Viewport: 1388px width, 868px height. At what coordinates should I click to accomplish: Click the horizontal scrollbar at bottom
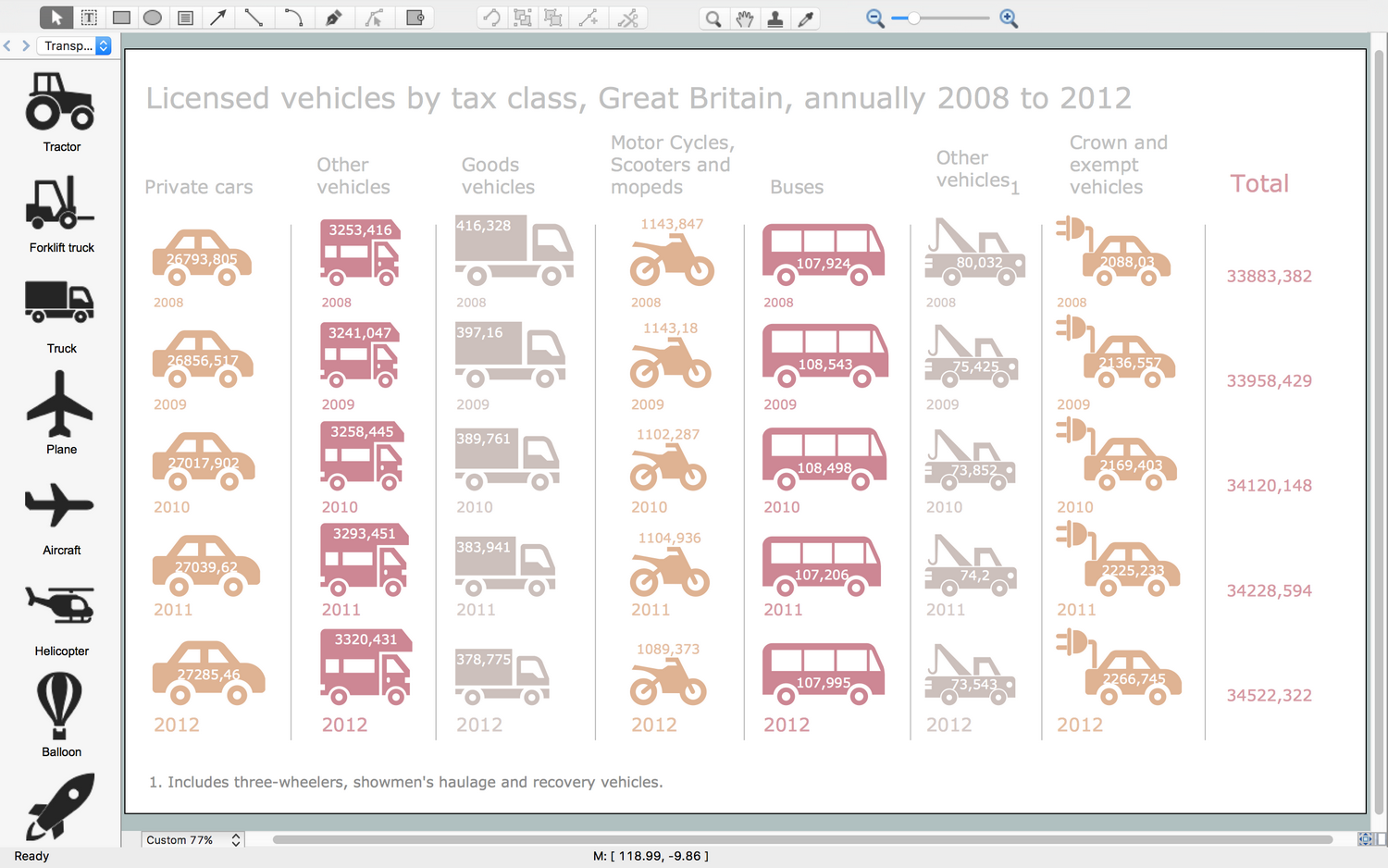(x=802, y=839)
